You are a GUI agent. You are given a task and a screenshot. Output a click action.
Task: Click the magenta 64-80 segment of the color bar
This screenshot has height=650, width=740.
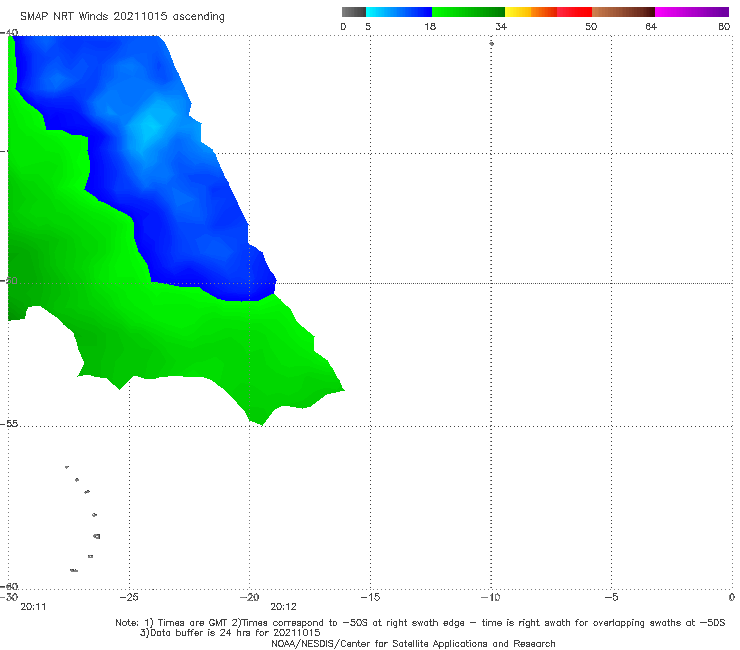pos(692,12)
